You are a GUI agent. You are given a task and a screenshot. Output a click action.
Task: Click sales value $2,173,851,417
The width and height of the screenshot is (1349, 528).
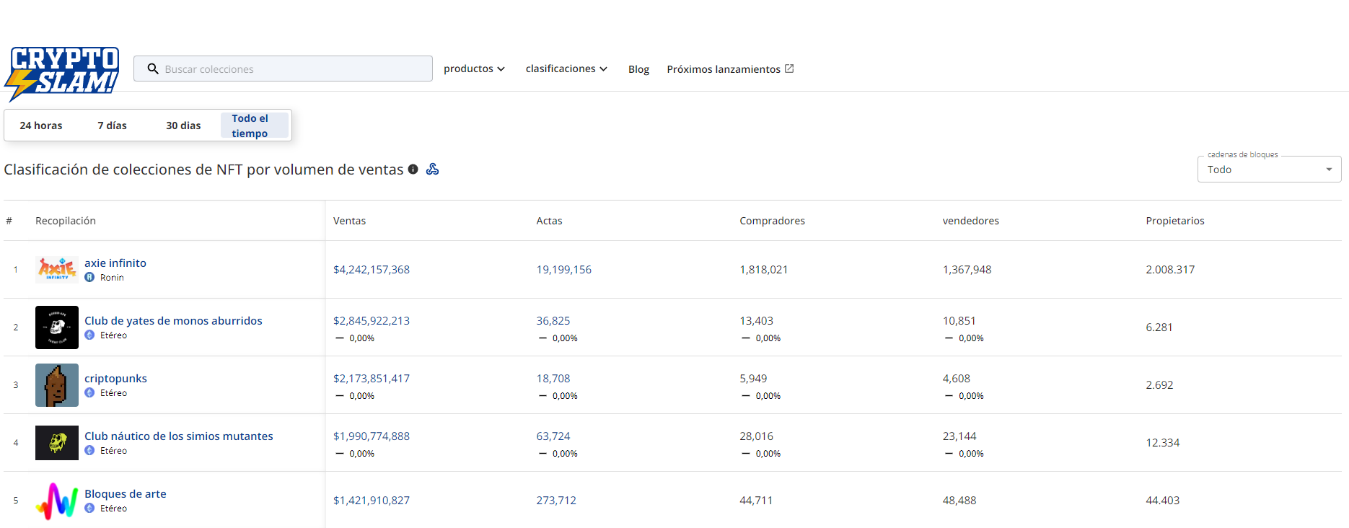point(371,379)
